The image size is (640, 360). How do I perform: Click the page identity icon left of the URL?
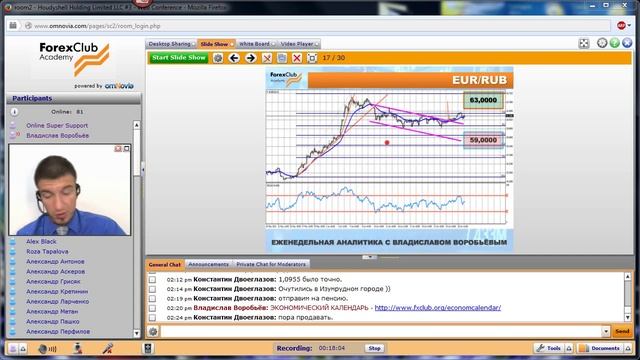28,26
